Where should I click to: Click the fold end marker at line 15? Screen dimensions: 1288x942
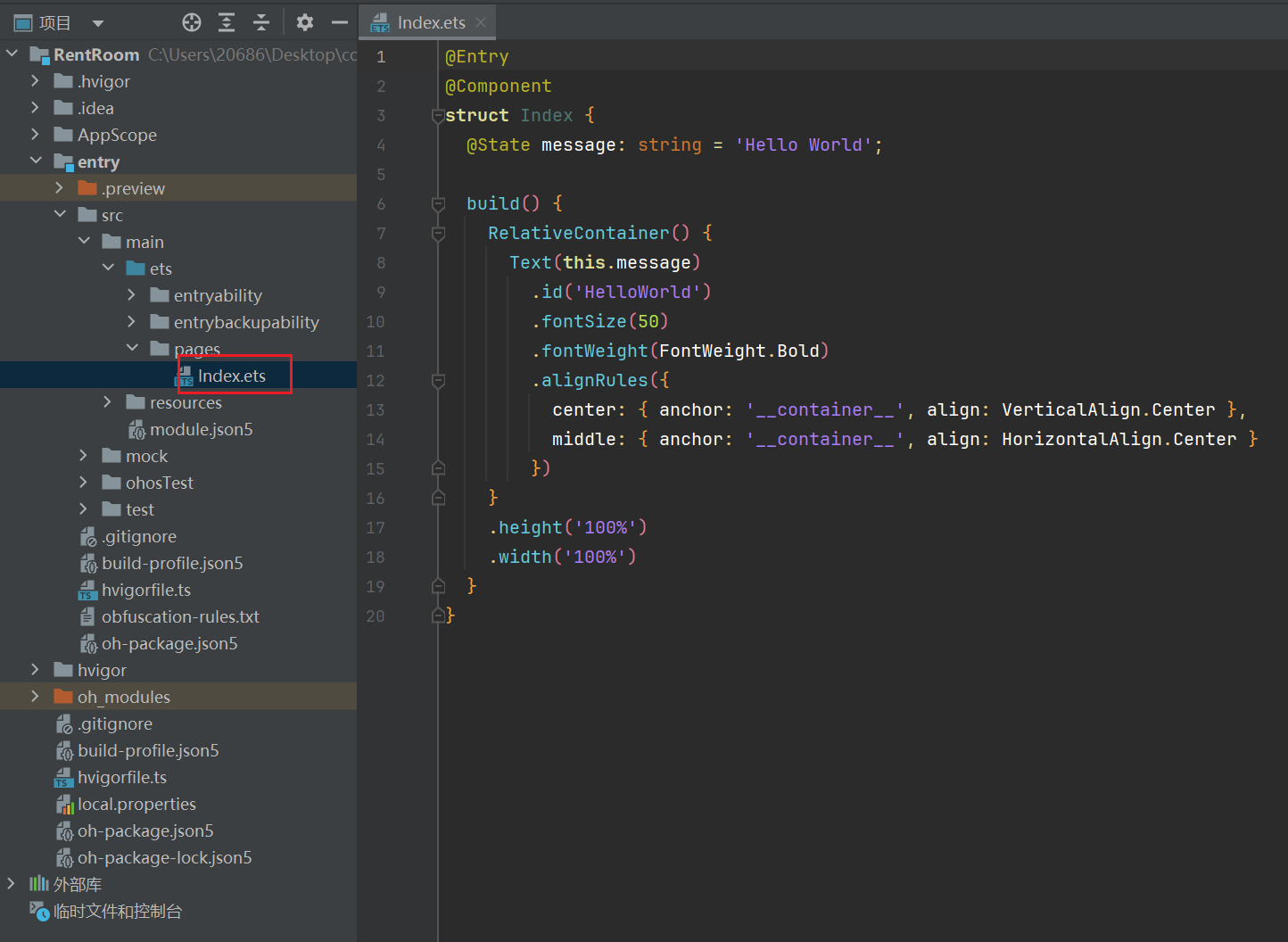438,468
